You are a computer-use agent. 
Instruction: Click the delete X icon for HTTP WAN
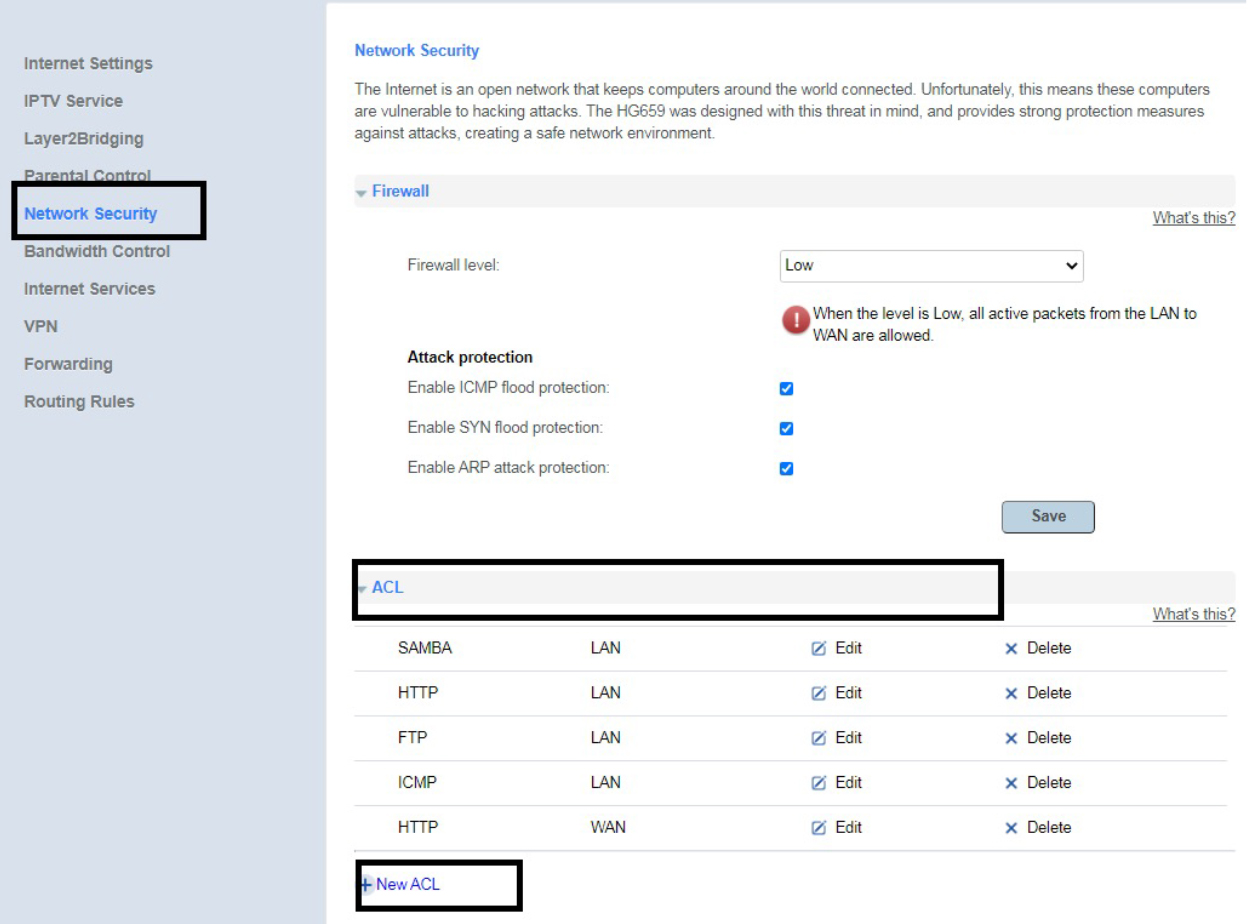(1011, 828)
